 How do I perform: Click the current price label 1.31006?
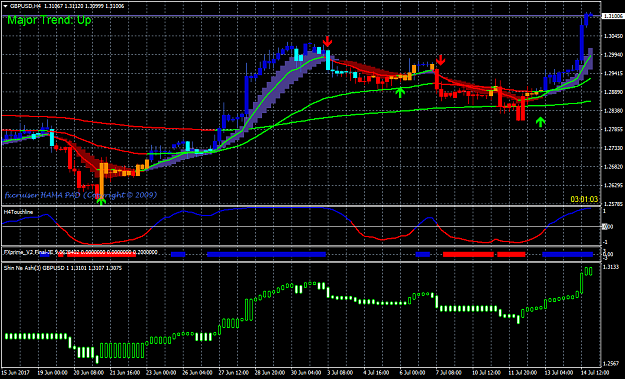pyautogui.click(x=612, y=16)
